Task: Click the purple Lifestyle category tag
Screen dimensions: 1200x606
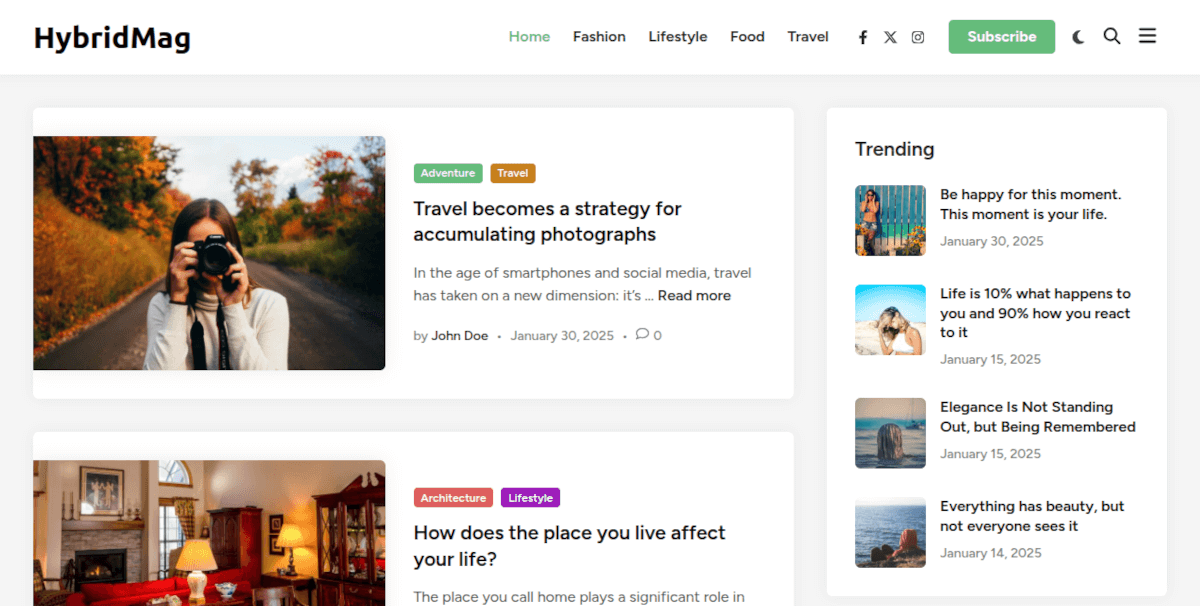Action: coord(530,498)
